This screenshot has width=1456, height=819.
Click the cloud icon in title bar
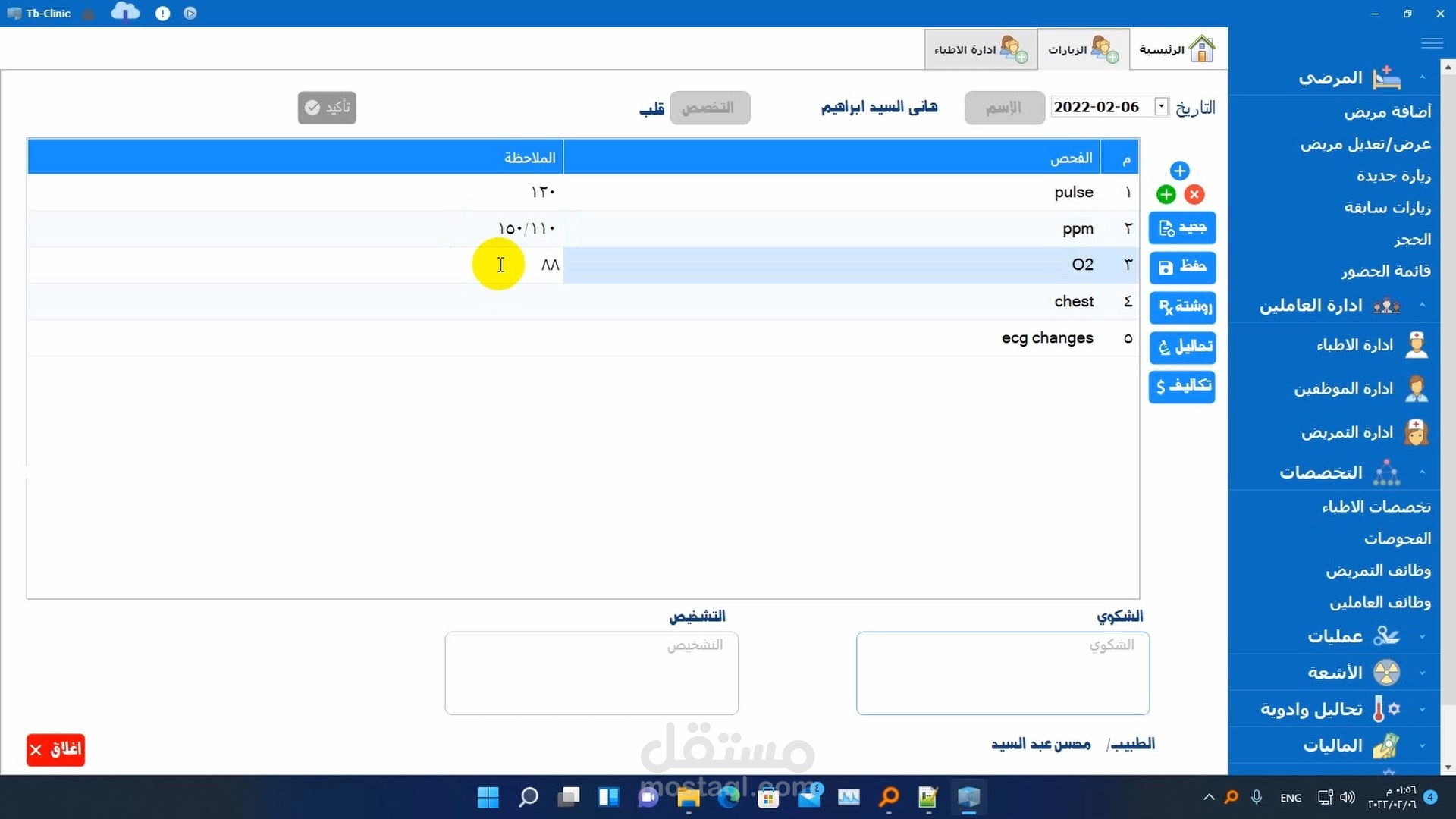click(125, 13)
